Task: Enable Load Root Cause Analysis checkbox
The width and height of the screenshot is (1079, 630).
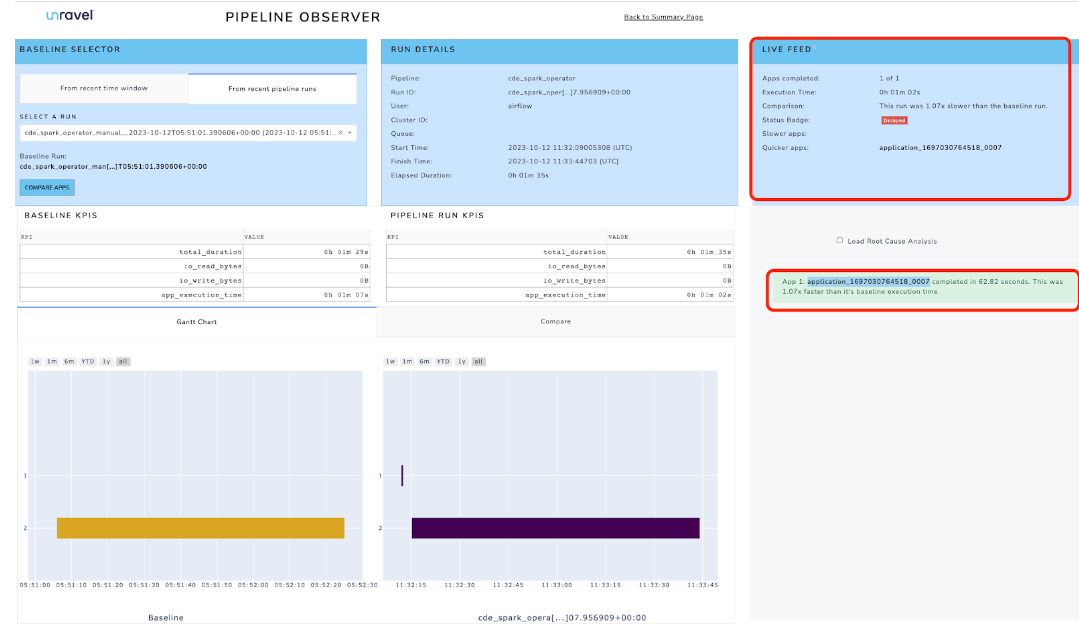Action: point(840,241)
